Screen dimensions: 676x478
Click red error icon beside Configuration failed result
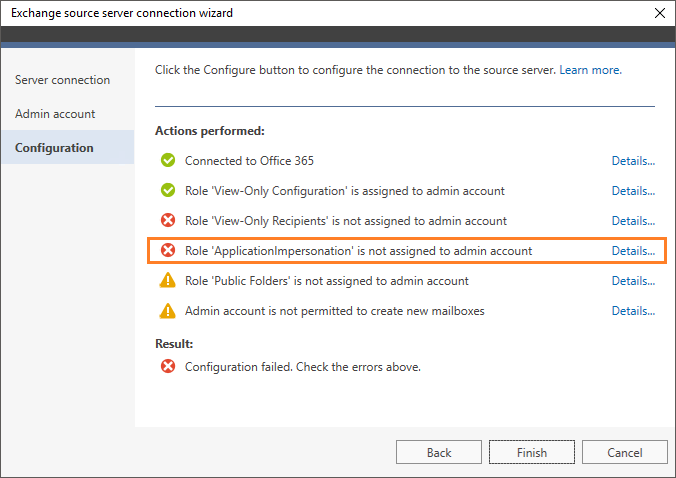(x=168, y=366)
